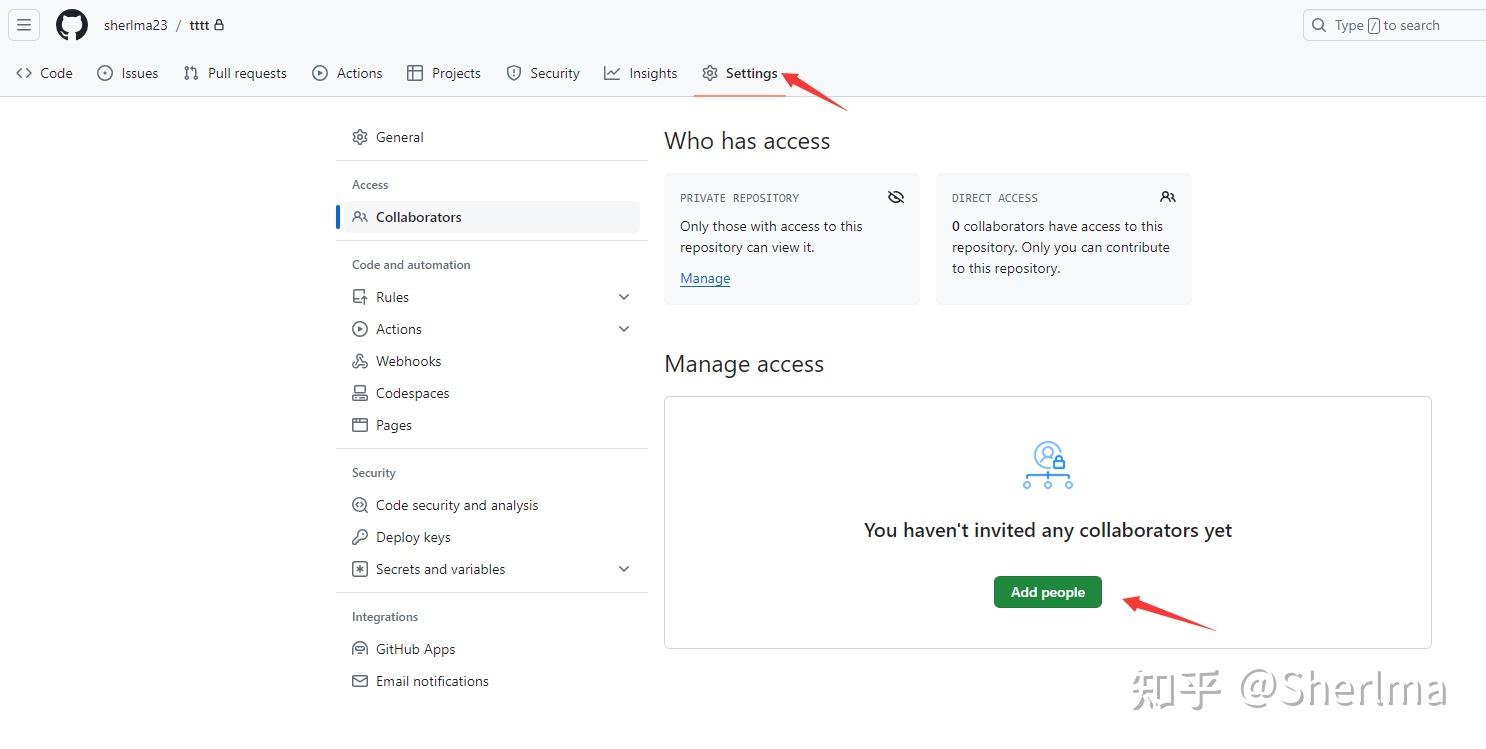Viewport: 1486px width, 749px height.
Task: Open Code security and analysis settings
Action: [456, 505]
